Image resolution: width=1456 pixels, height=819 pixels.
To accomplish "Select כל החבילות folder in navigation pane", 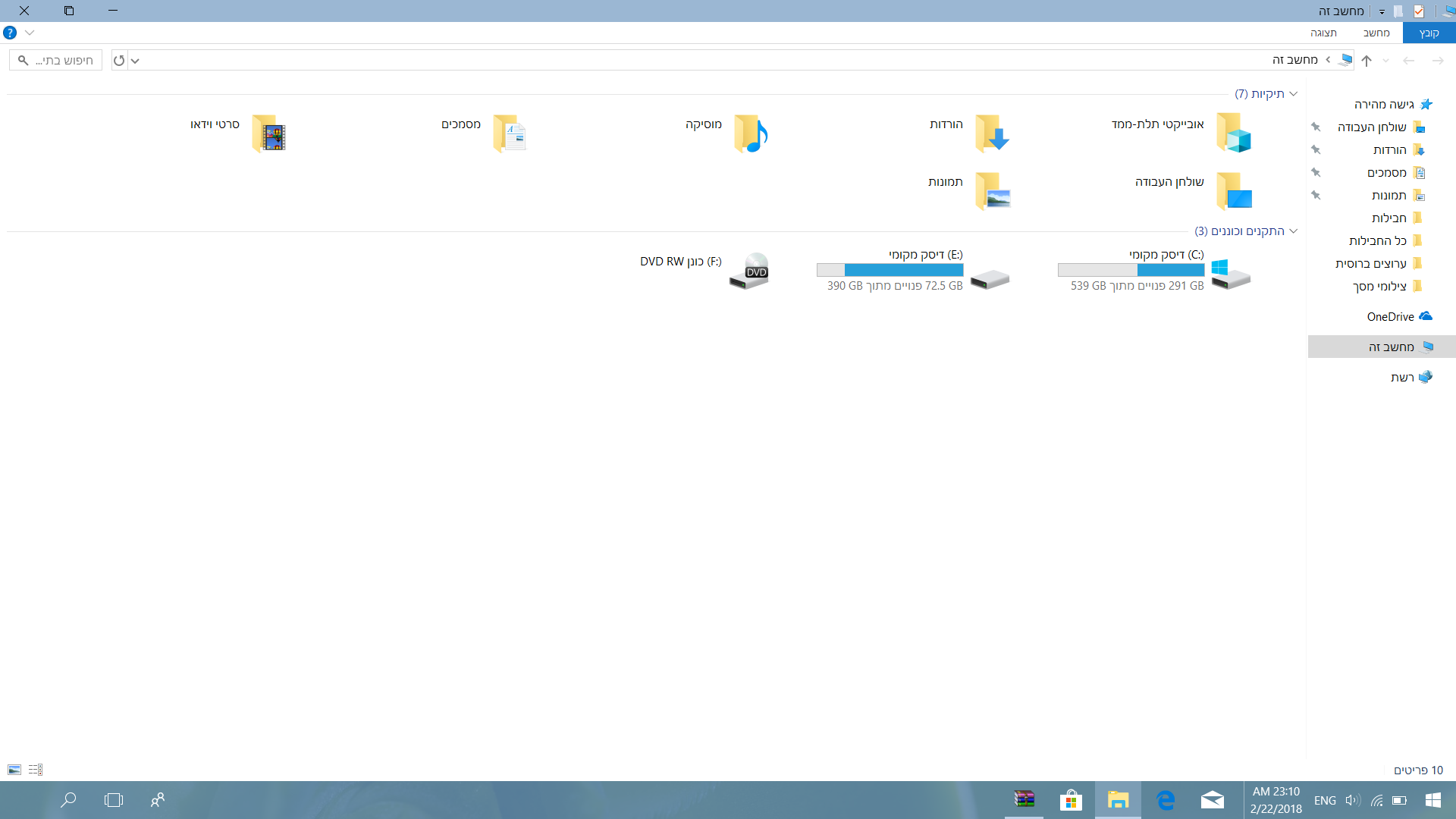I will (x=1387, y=241).
